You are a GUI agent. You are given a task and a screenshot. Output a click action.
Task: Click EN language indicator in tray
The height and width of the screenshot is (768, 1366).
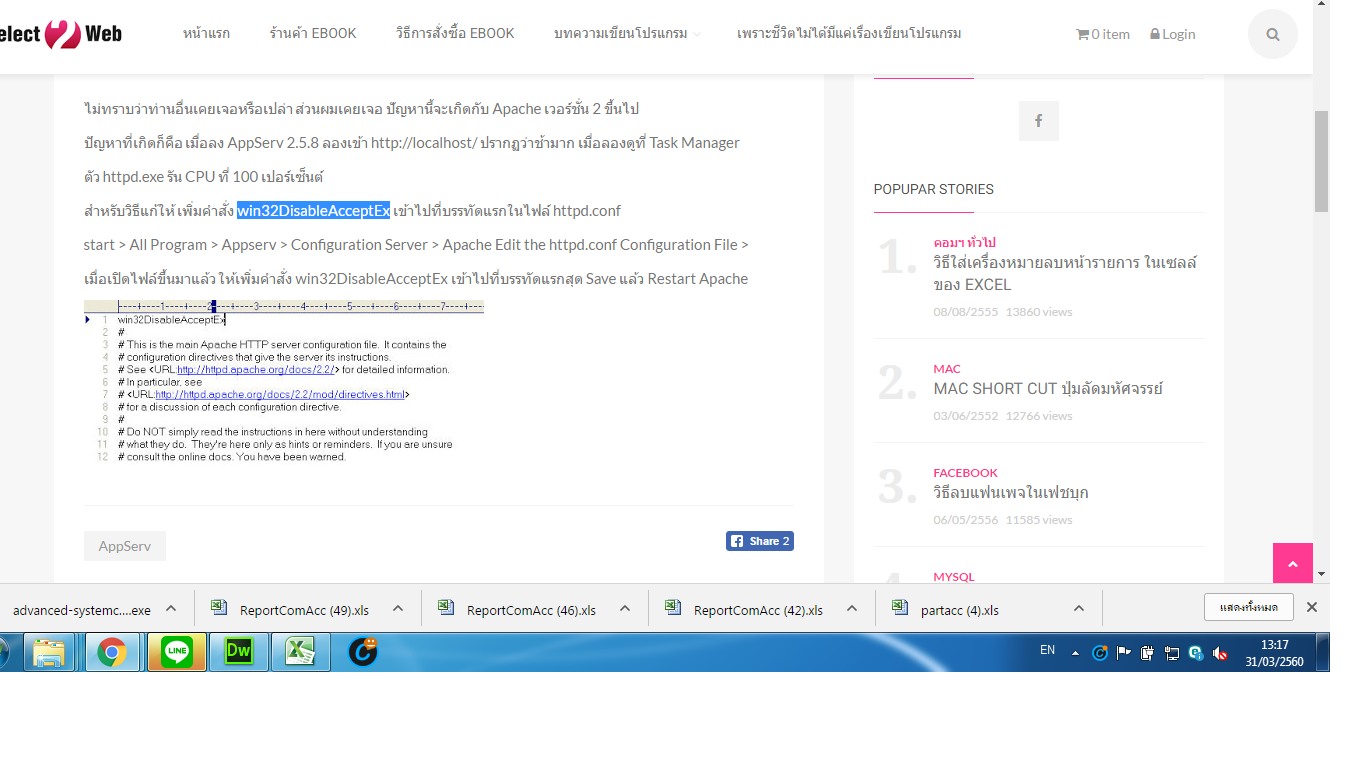coord(1047,650)
